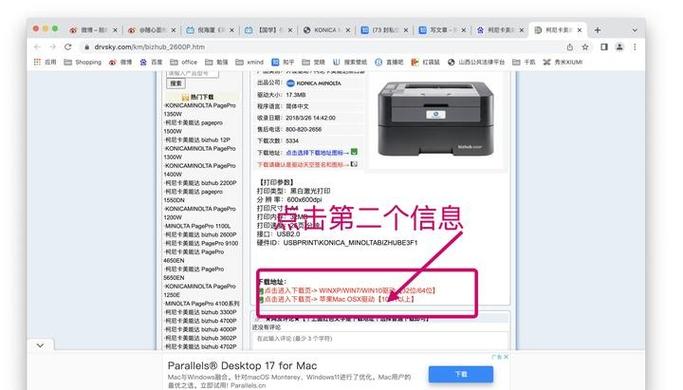Open the Shopping bookmark folder
683x390 pixels.
coord(83,62)
